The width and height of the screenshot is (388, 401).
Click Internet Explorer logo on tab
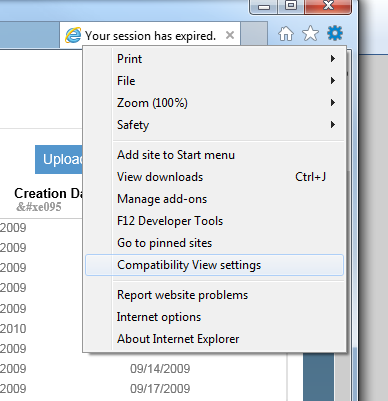tap(73, 35)
